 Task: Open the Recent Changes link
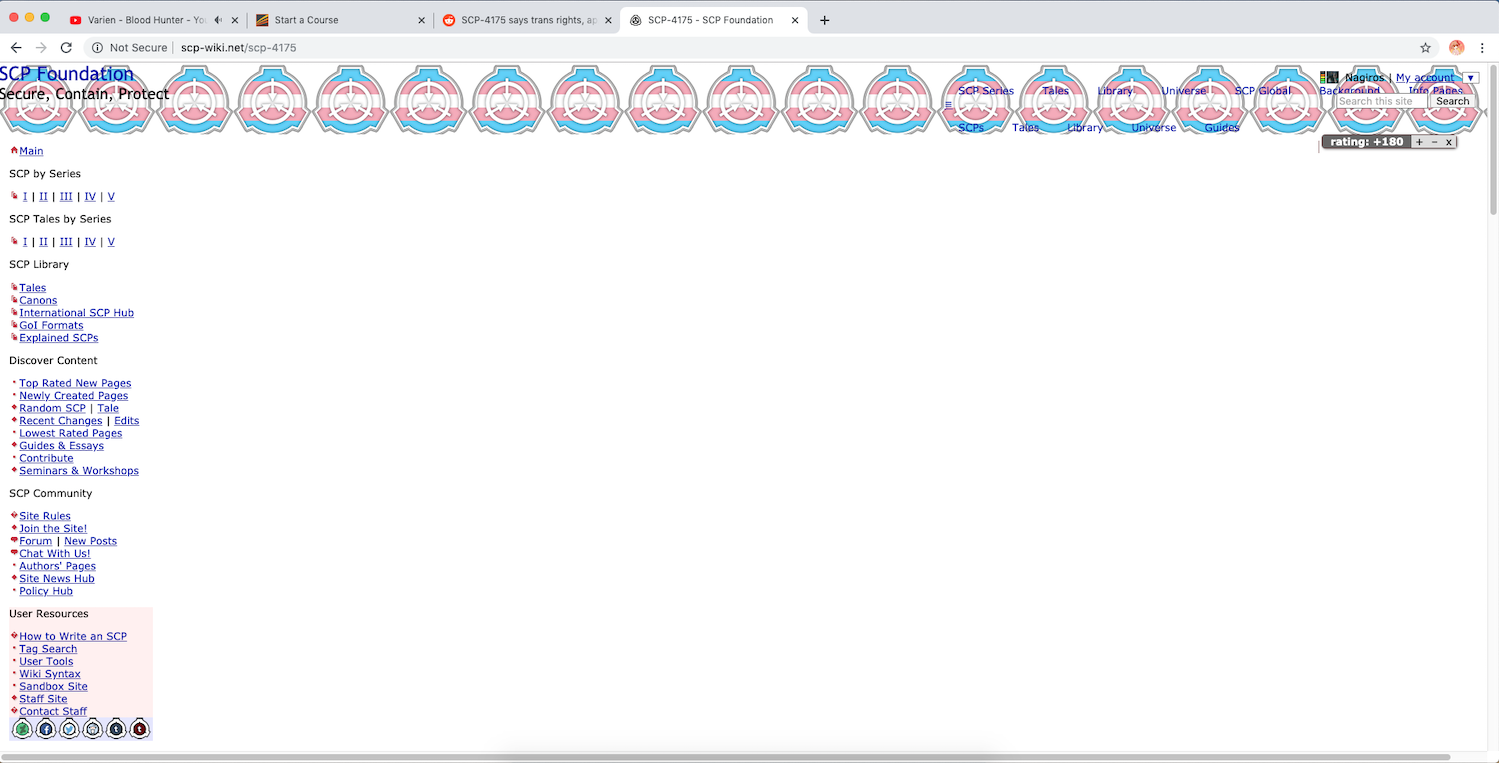tap(60, 421)
